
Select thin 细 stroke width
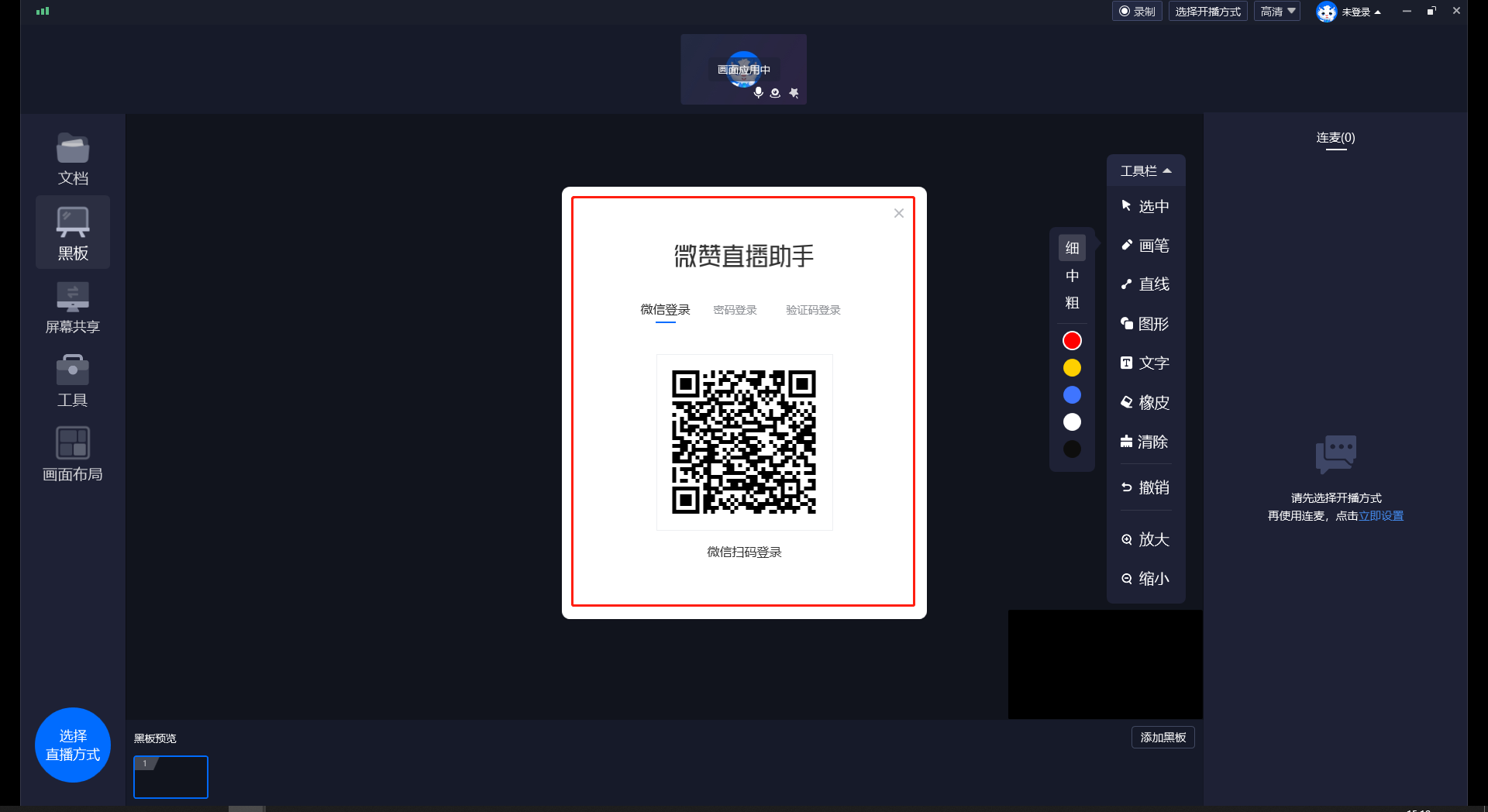(x=1072, y=248)
